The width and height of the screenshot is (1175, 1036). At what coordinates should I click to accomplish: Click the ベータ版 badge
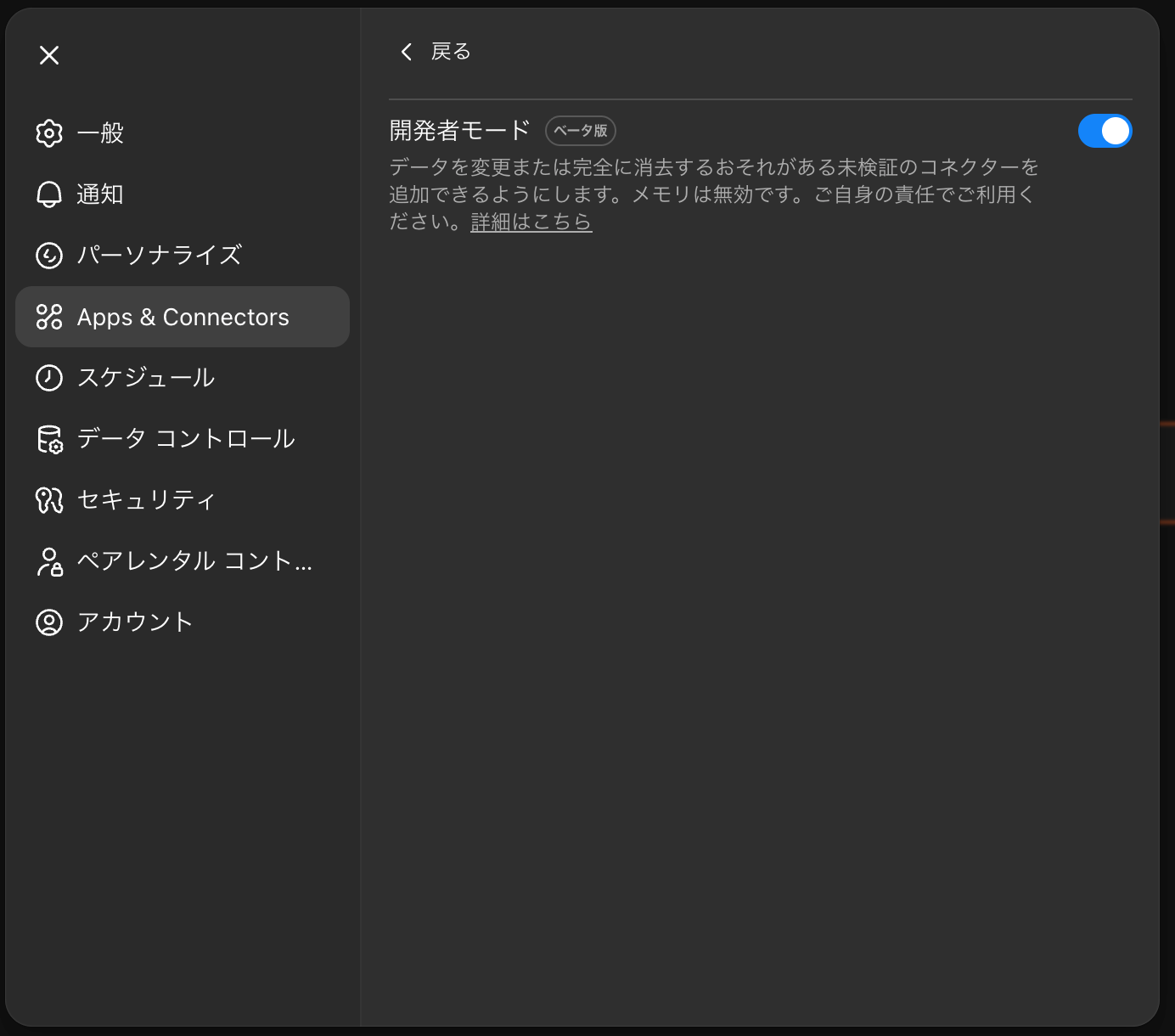[x=580, y=131]
